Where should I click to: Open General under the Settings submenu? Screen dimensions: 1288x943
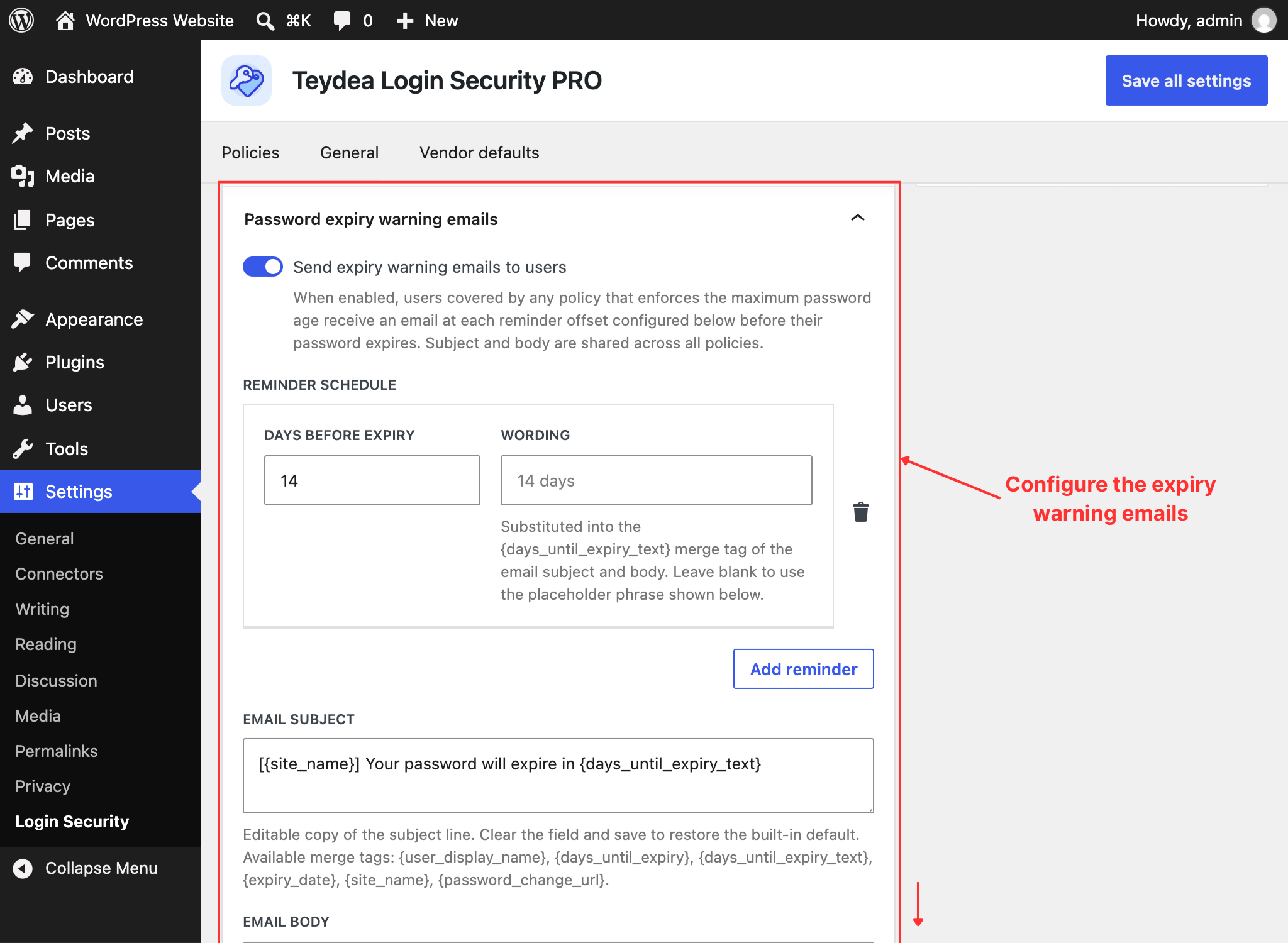[45, 539]
